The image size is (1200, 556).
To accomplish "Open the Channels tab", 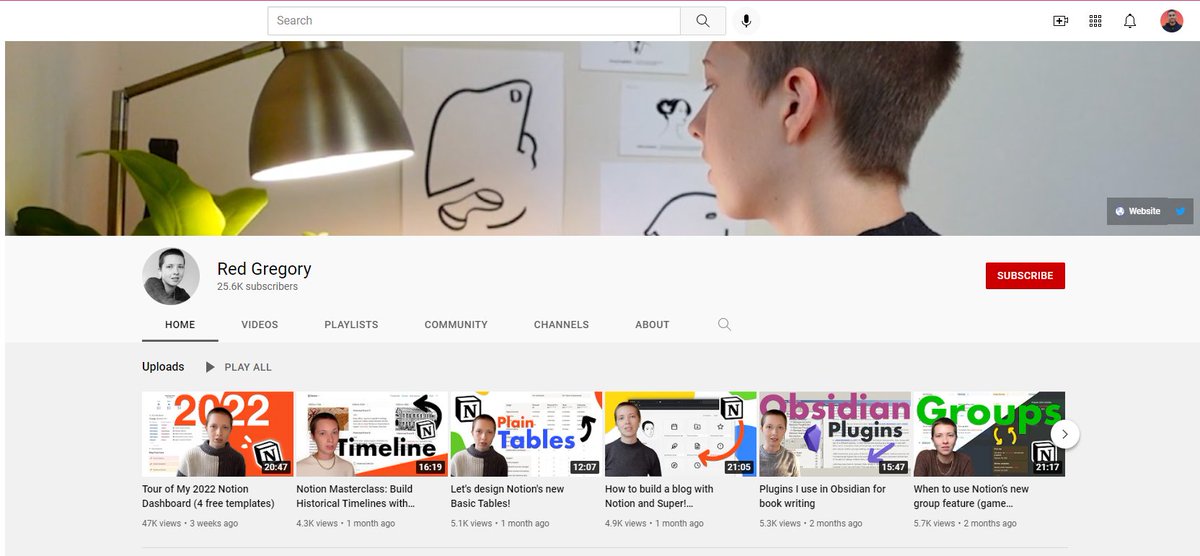I will pyautogui.click(x=561, y=325).
